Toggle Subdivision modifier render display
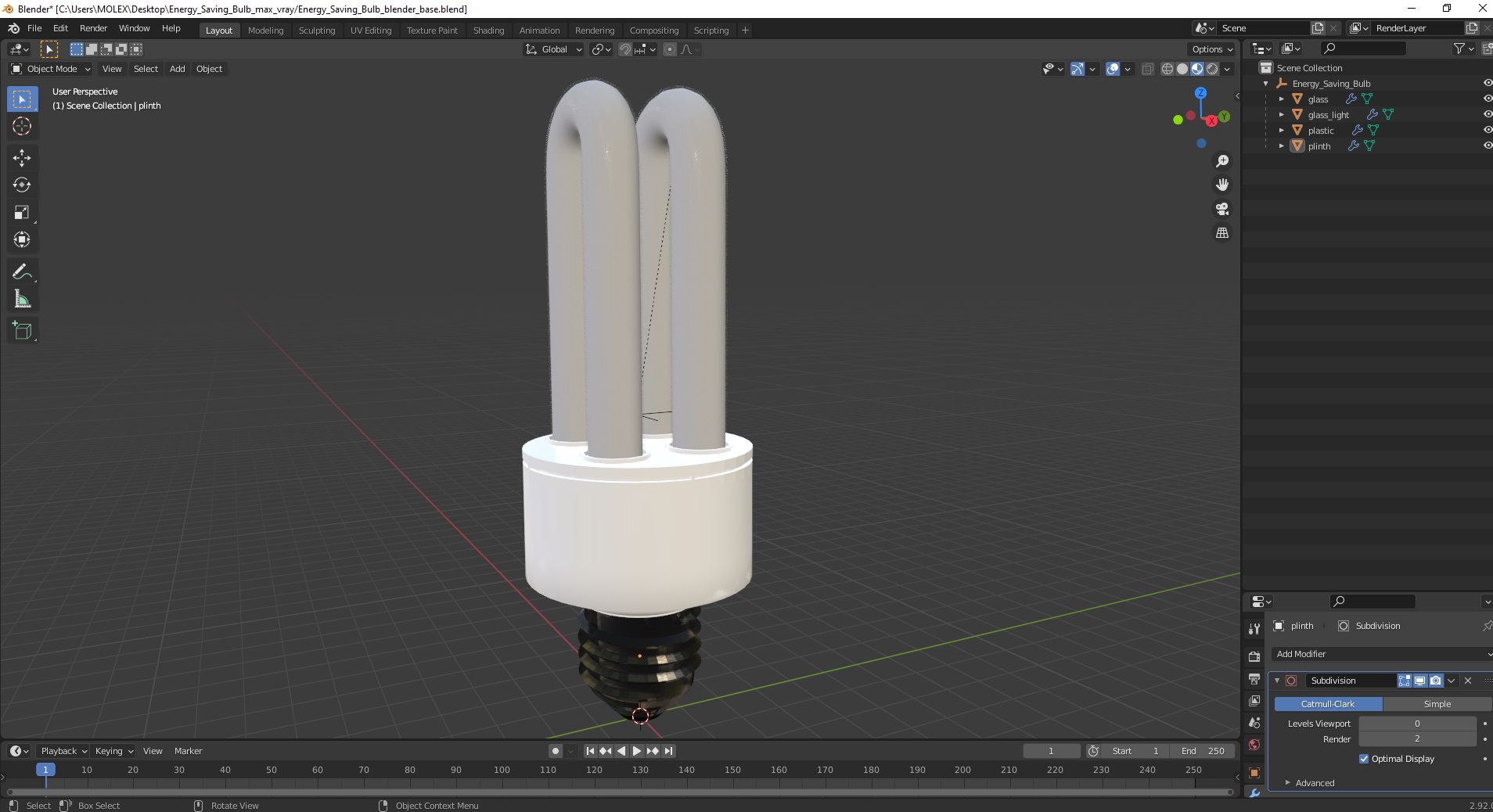 coord(1436,681)
